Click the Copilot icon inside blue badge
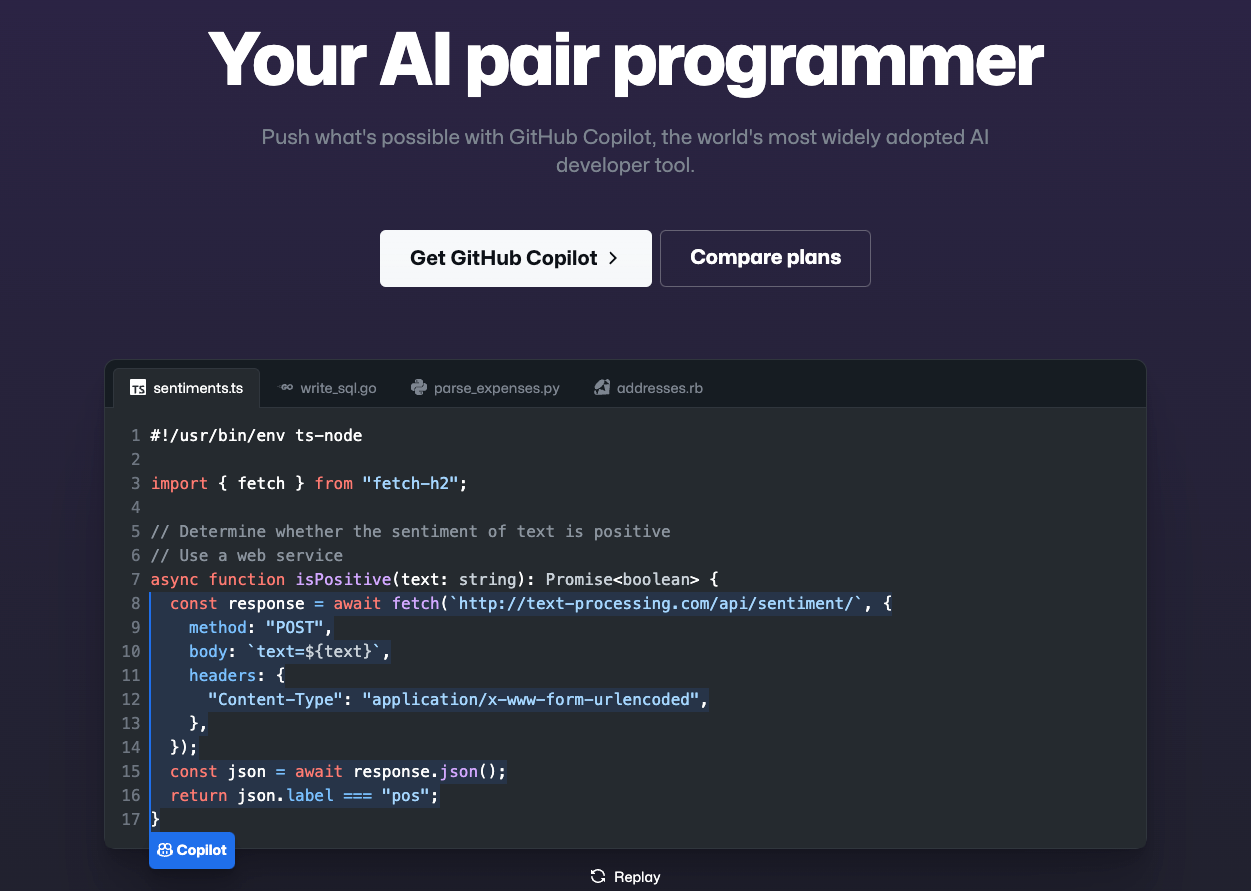Image resolution: width=1251 pixels, height=891 pixels. pos(165,850)
